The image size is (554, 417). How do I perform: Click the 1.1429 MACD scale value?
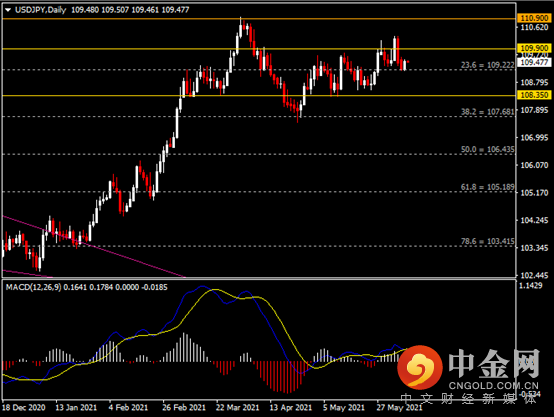pos(530,286)
